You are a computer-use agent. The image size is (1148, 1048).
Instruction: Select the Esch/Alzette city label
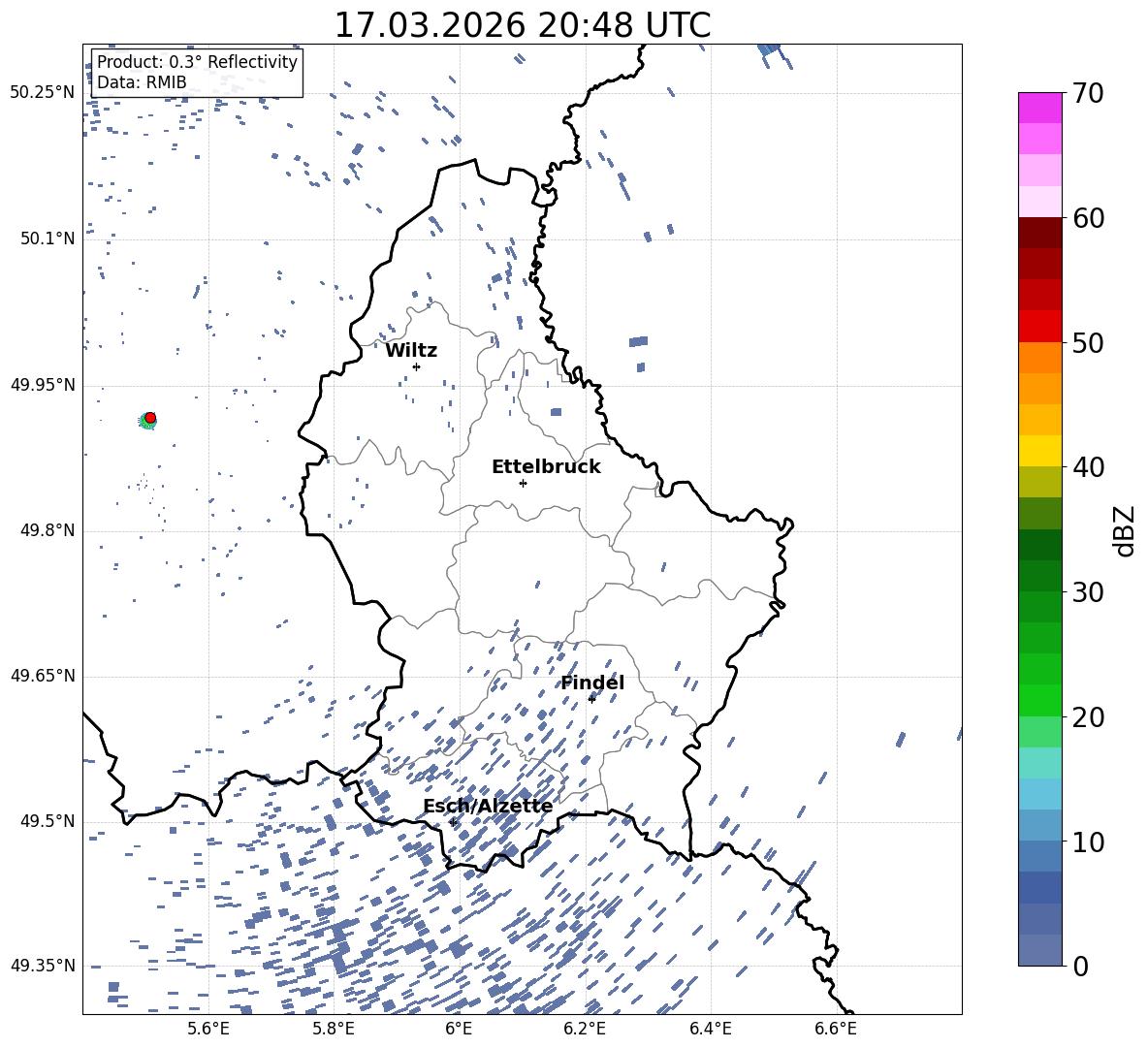coord(488,806)
